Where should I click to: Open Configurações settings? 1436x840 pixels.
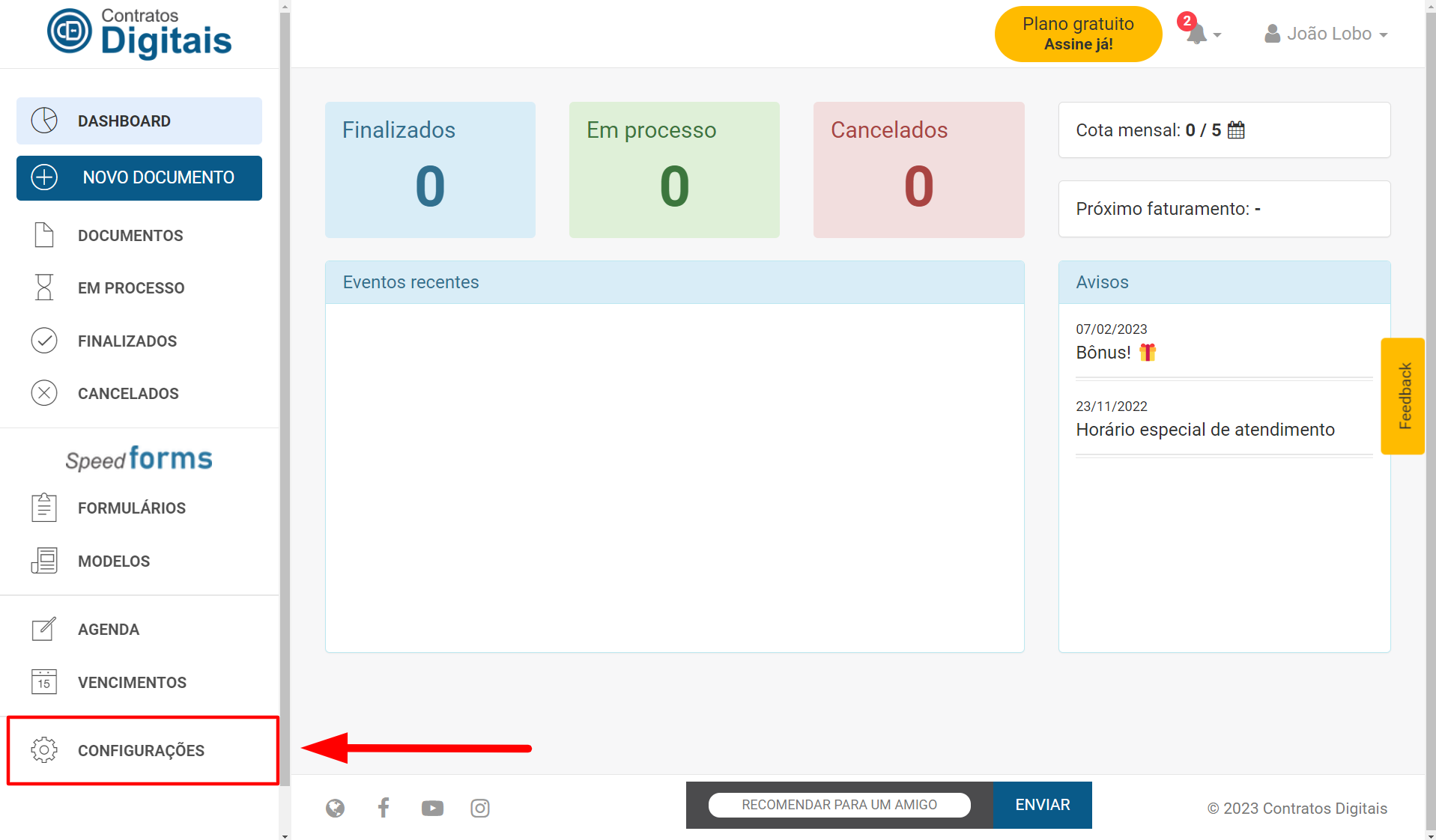pyautogui.click(x=142, y=750)
